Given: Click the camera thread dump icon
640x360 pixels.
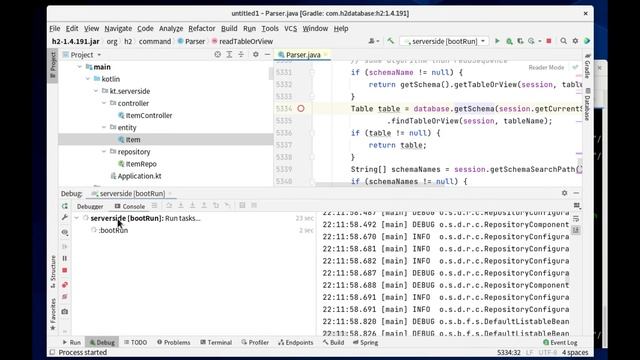Looking at the screenshot, I should 64,311.
